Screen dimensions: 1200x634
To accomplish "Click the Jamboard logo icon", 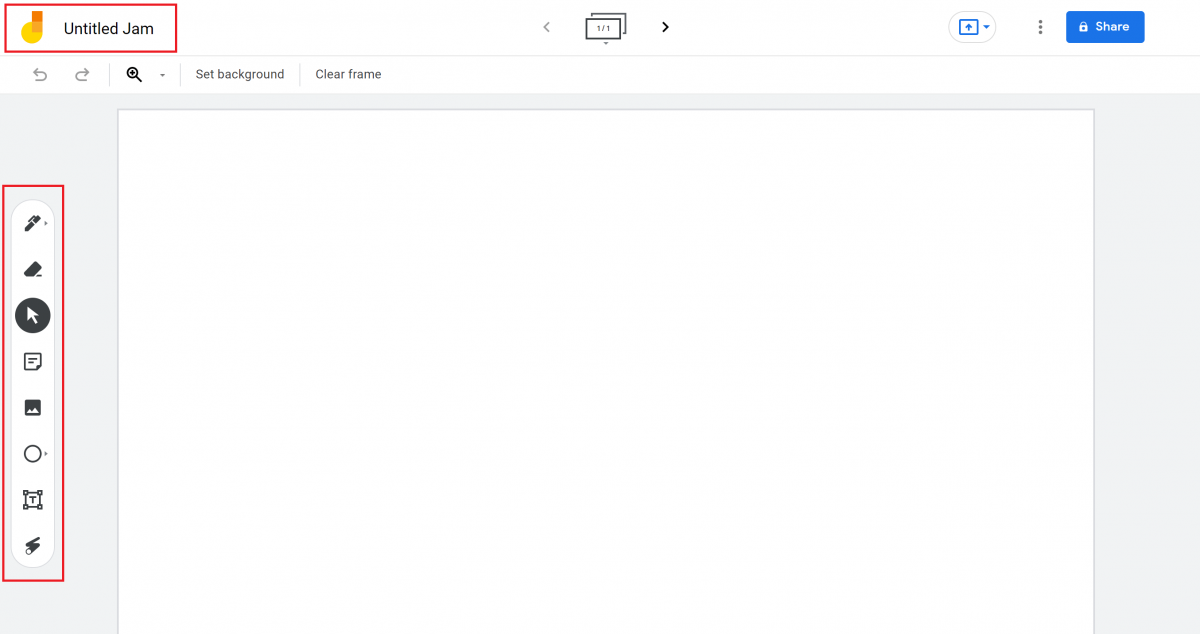I will tap(33, 27).
